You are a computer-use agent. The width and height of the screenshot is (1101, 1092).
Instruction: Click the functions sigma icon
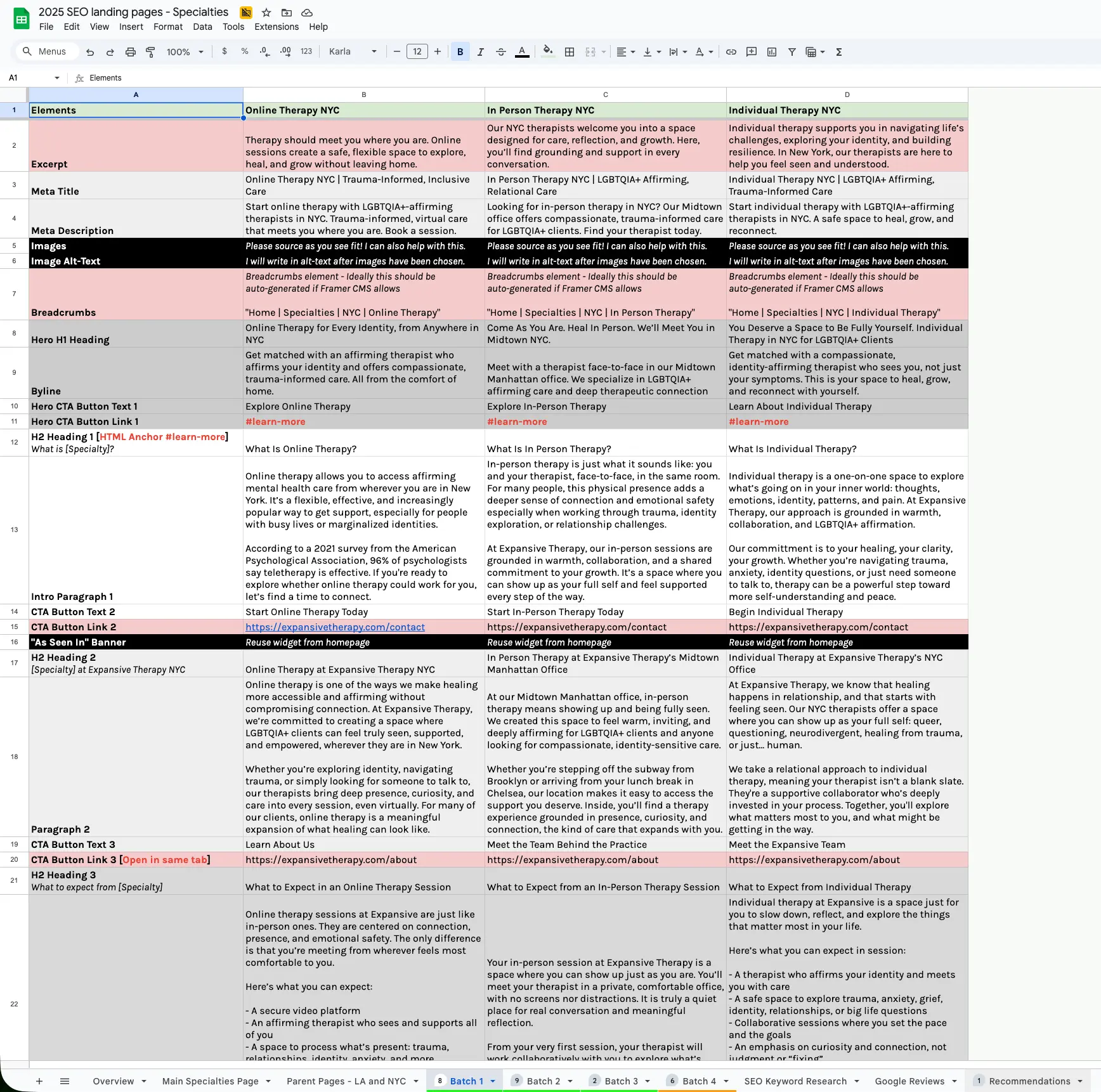click(x=838, y=52)
